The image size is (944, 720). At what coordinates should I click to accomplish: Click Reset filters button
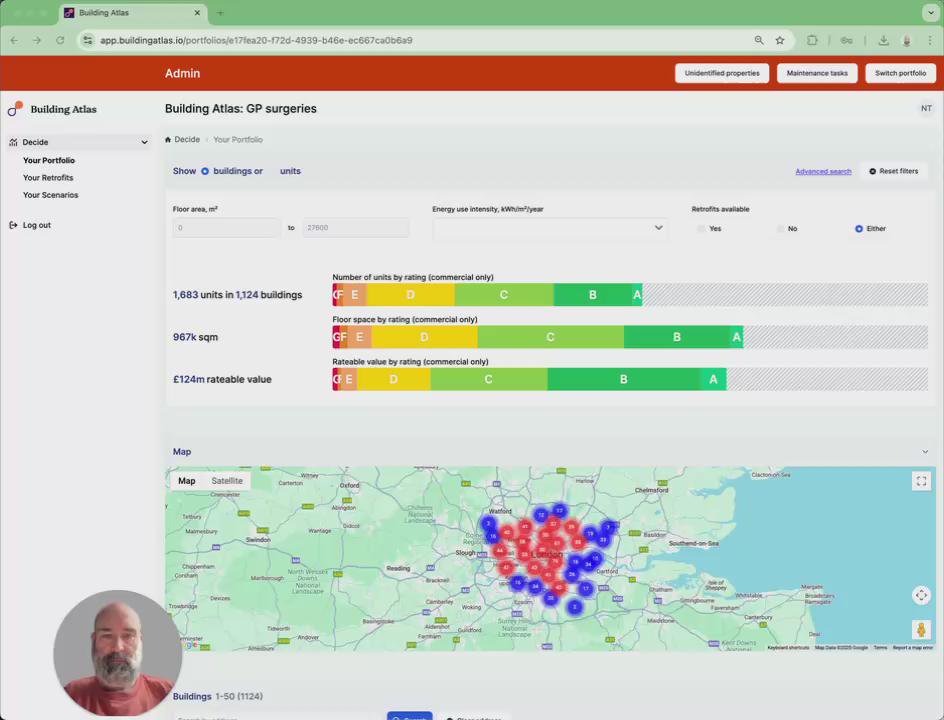coord(893,172)
